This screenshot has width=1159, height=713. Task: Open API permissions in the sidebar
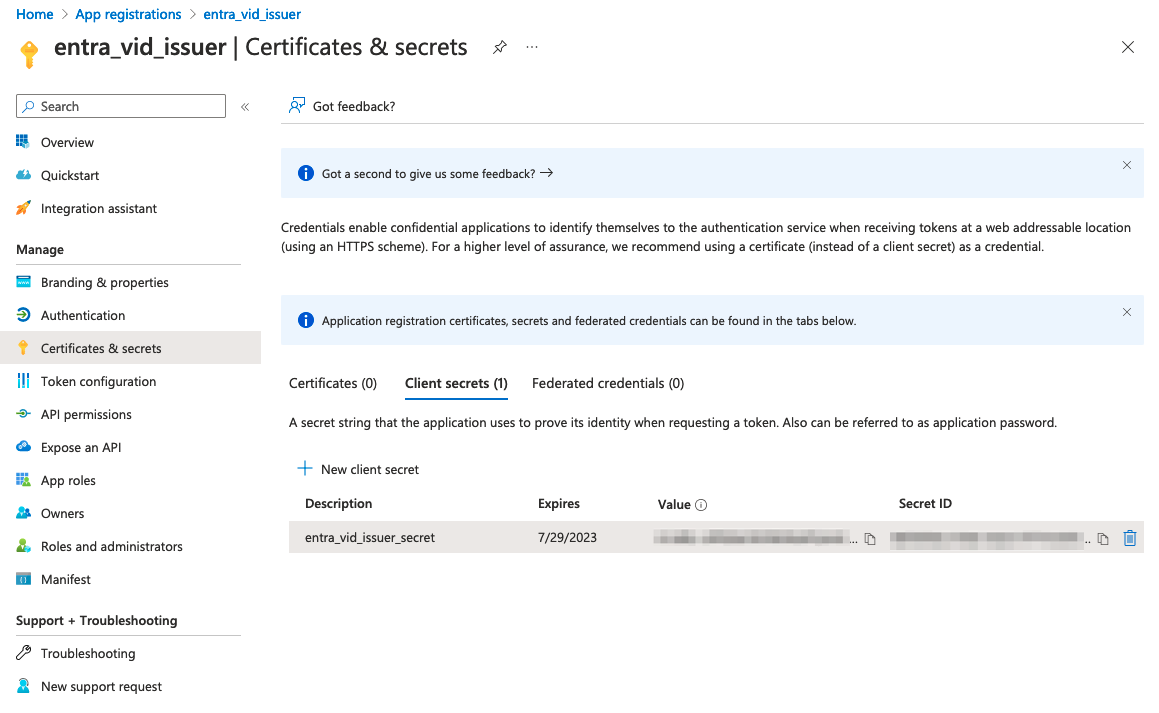click(86, 414)
